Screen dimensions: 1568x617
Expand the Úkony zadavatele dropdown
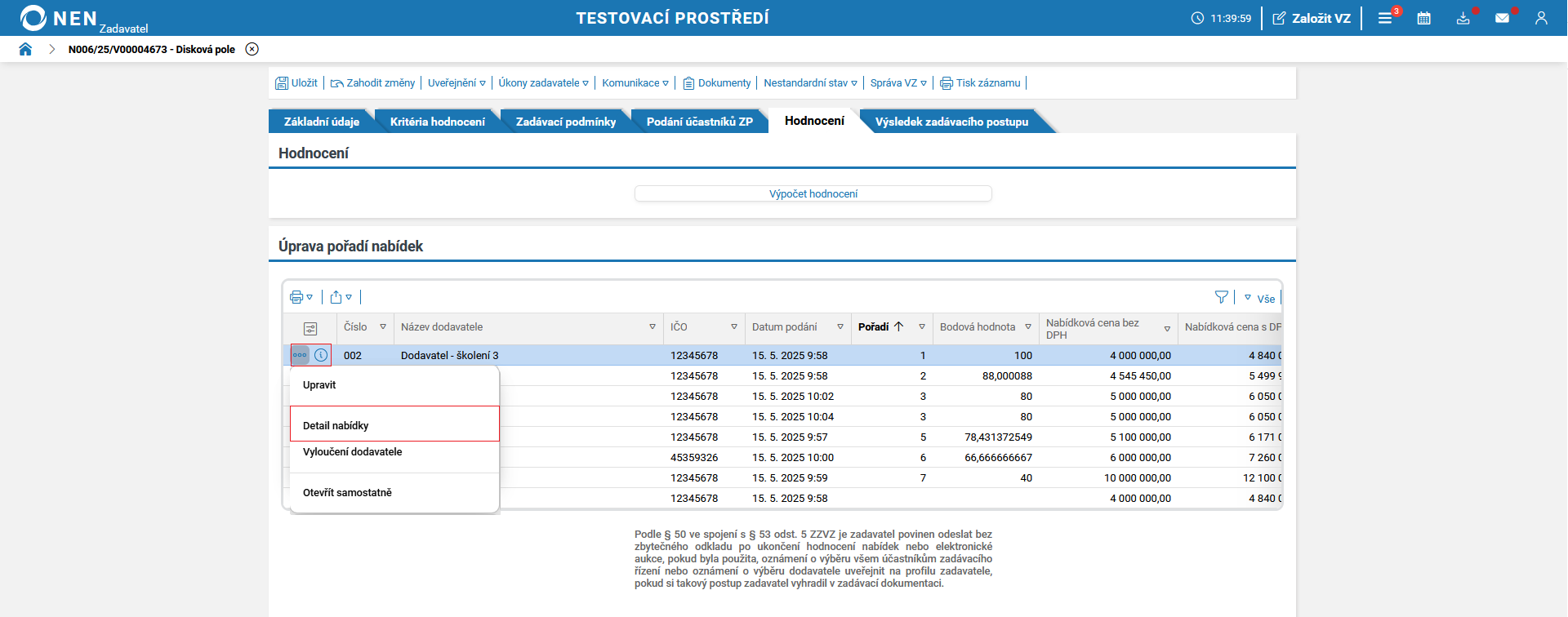click(x=543, y=83)
